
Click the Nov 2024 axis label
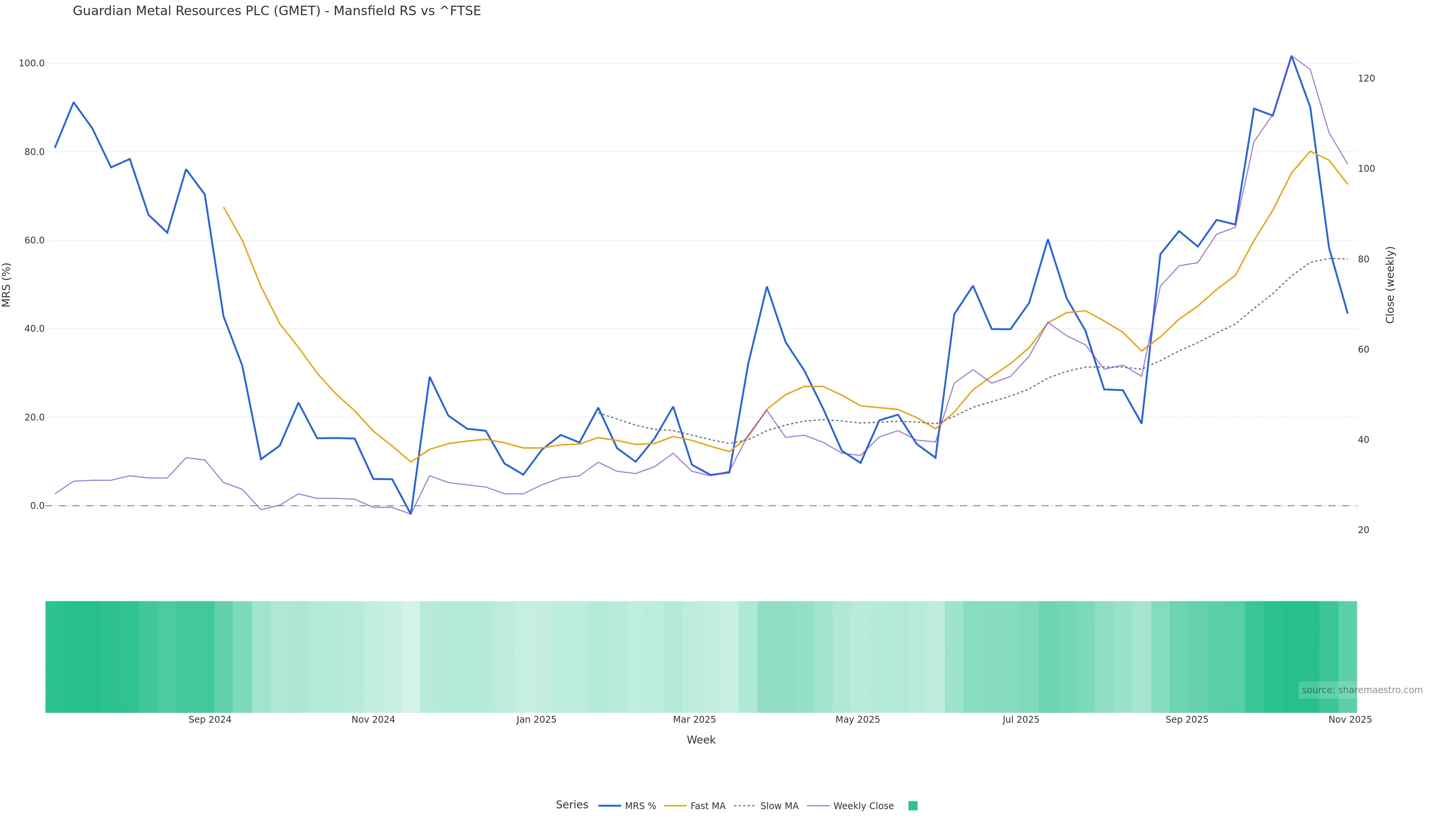[x=373, y=720]
